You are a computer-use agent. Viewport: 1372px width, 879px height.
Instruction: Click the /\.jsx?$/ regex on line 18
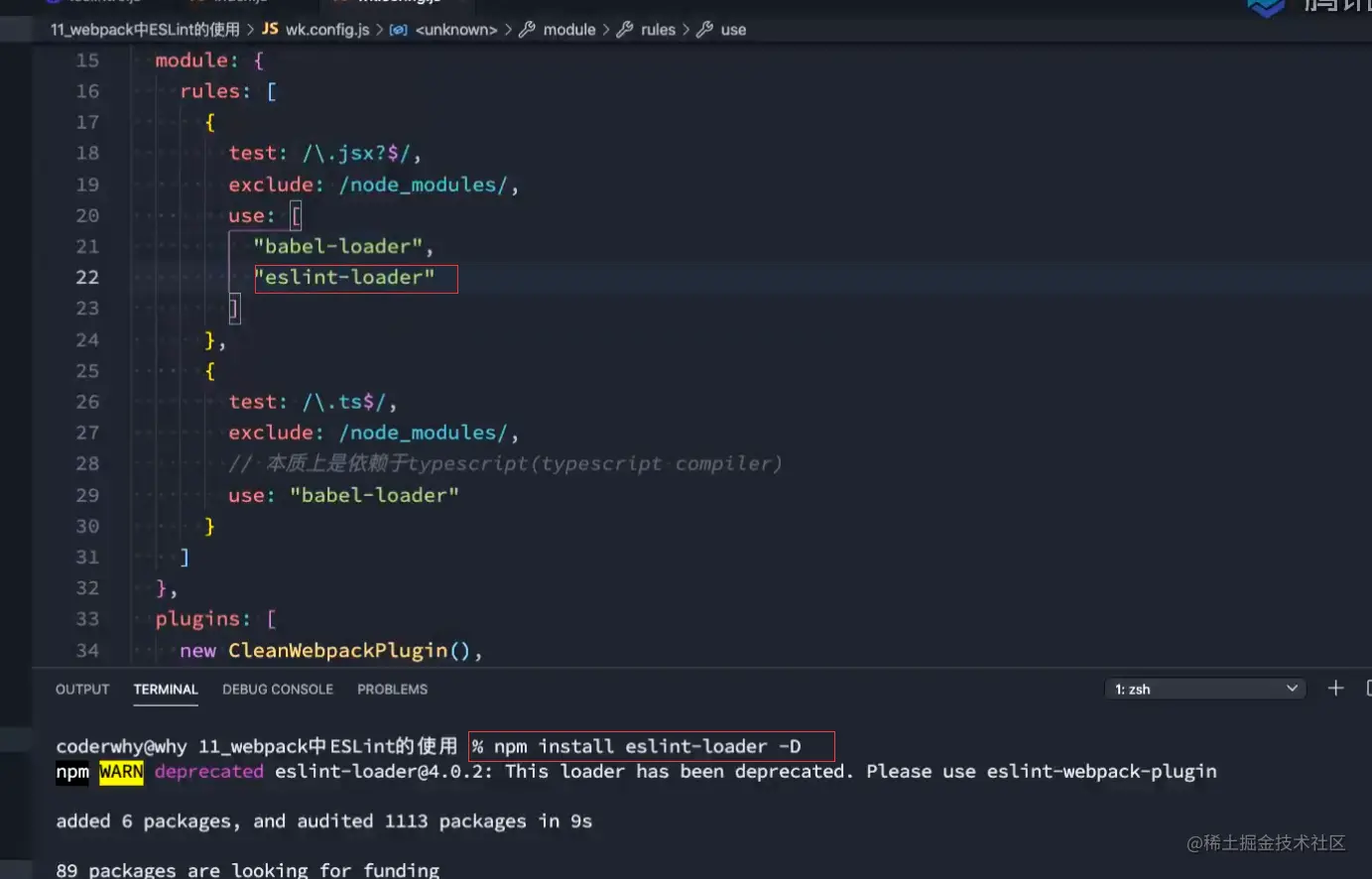358,153
